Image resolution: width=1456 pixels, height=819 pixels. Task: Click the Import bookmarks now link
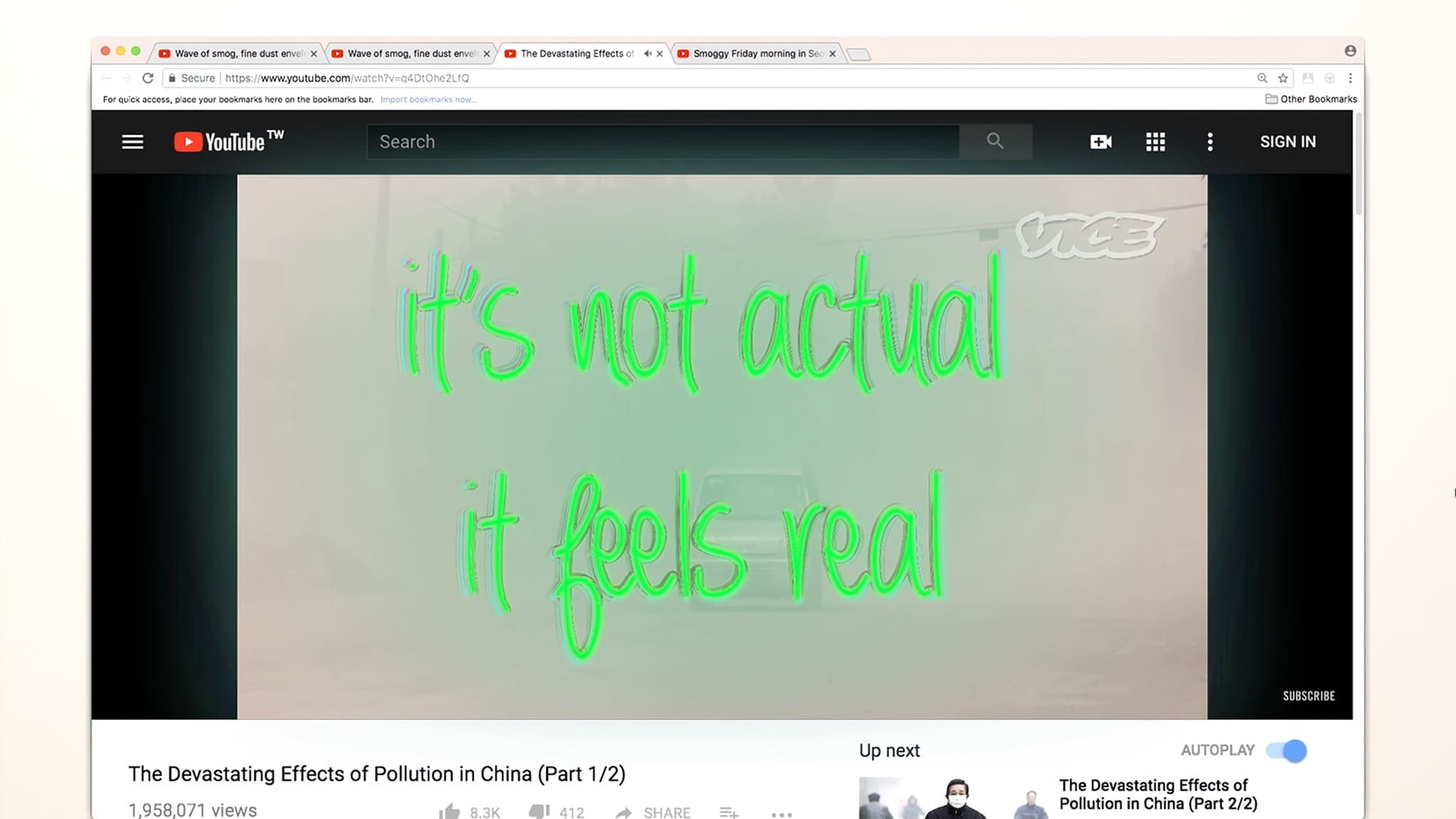pyautogui.click(x=428, y=100)
